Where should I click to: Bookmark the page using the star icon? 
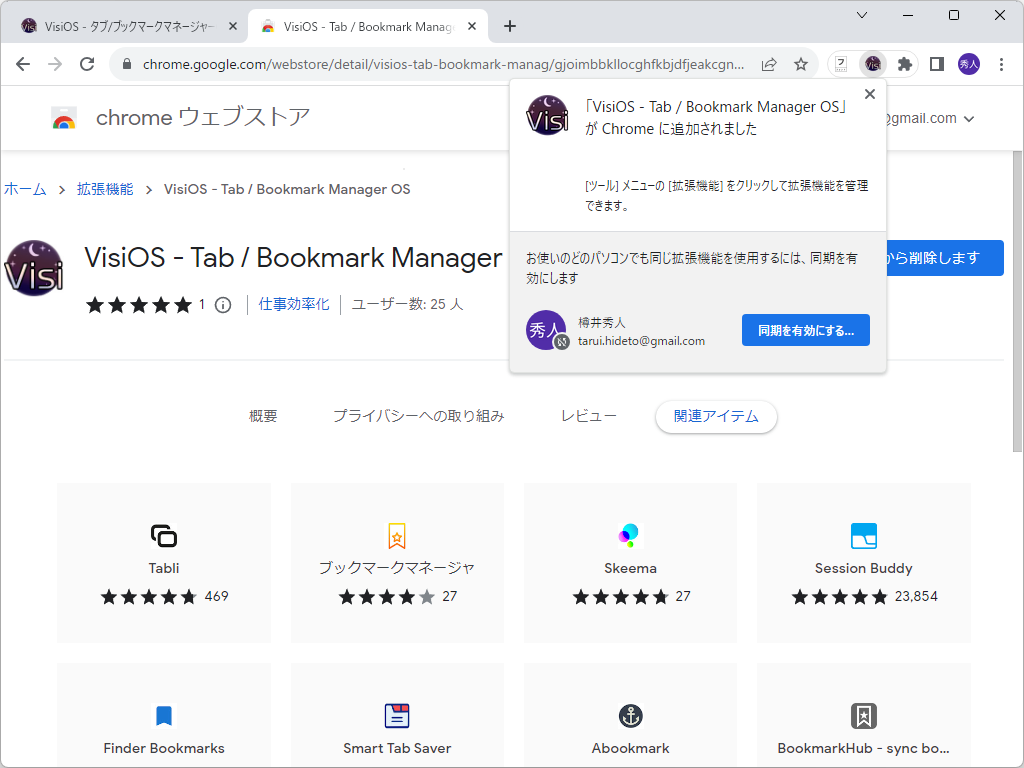click(x=800, y=63)
